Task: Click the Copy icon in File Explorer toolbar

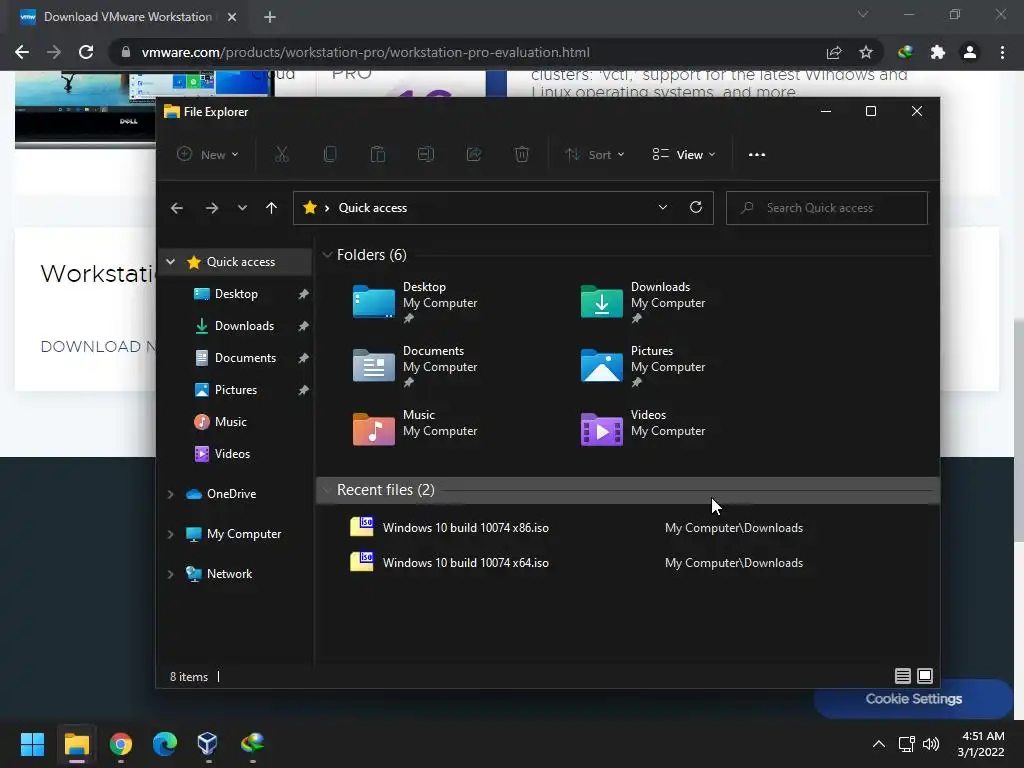Action: [330, 155]
